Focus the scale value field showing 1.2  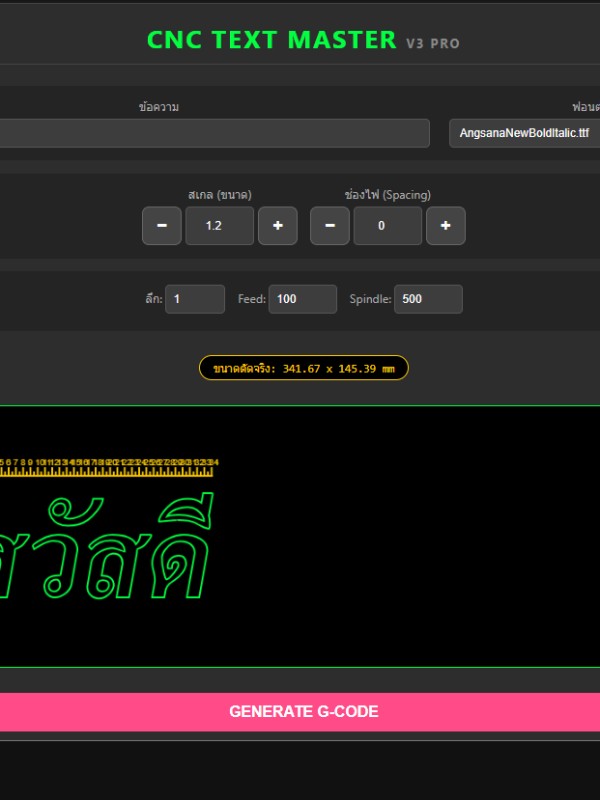click(x=219, y=226)
